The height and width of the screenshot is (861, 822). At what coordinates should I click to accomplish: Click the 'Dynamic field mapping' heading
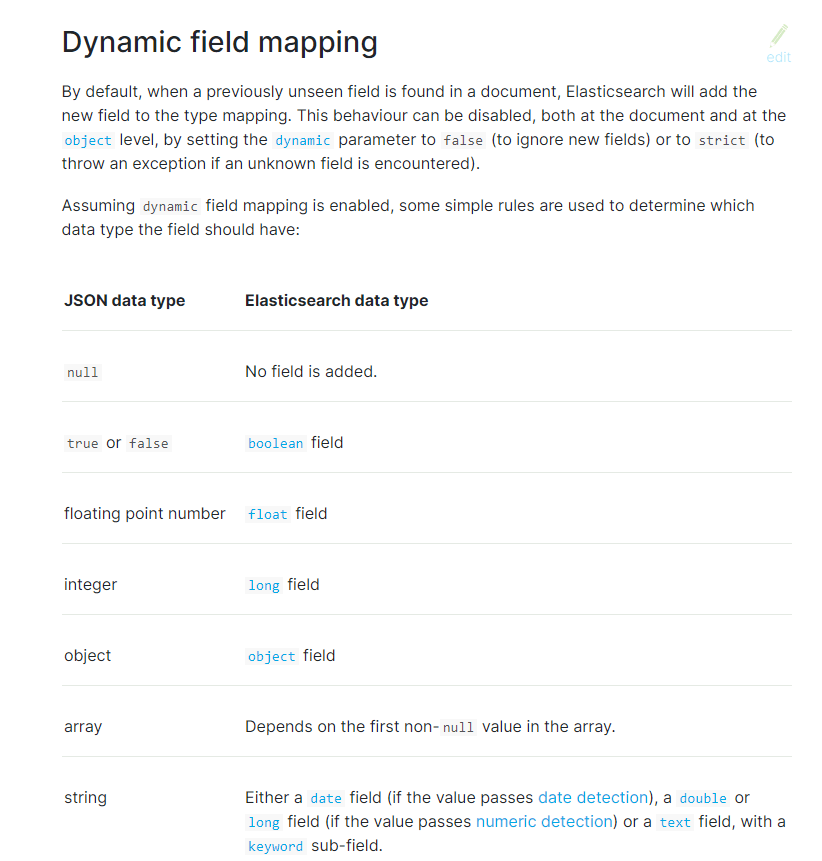[x=220, y=42]
